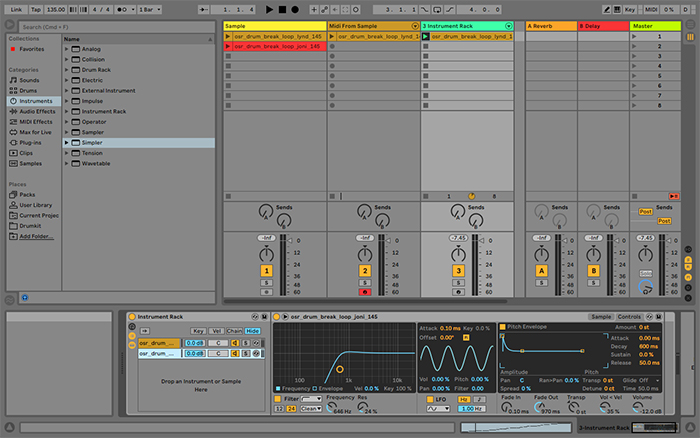
Task: Select the 24 dB filter slope button
Action: 291,409
